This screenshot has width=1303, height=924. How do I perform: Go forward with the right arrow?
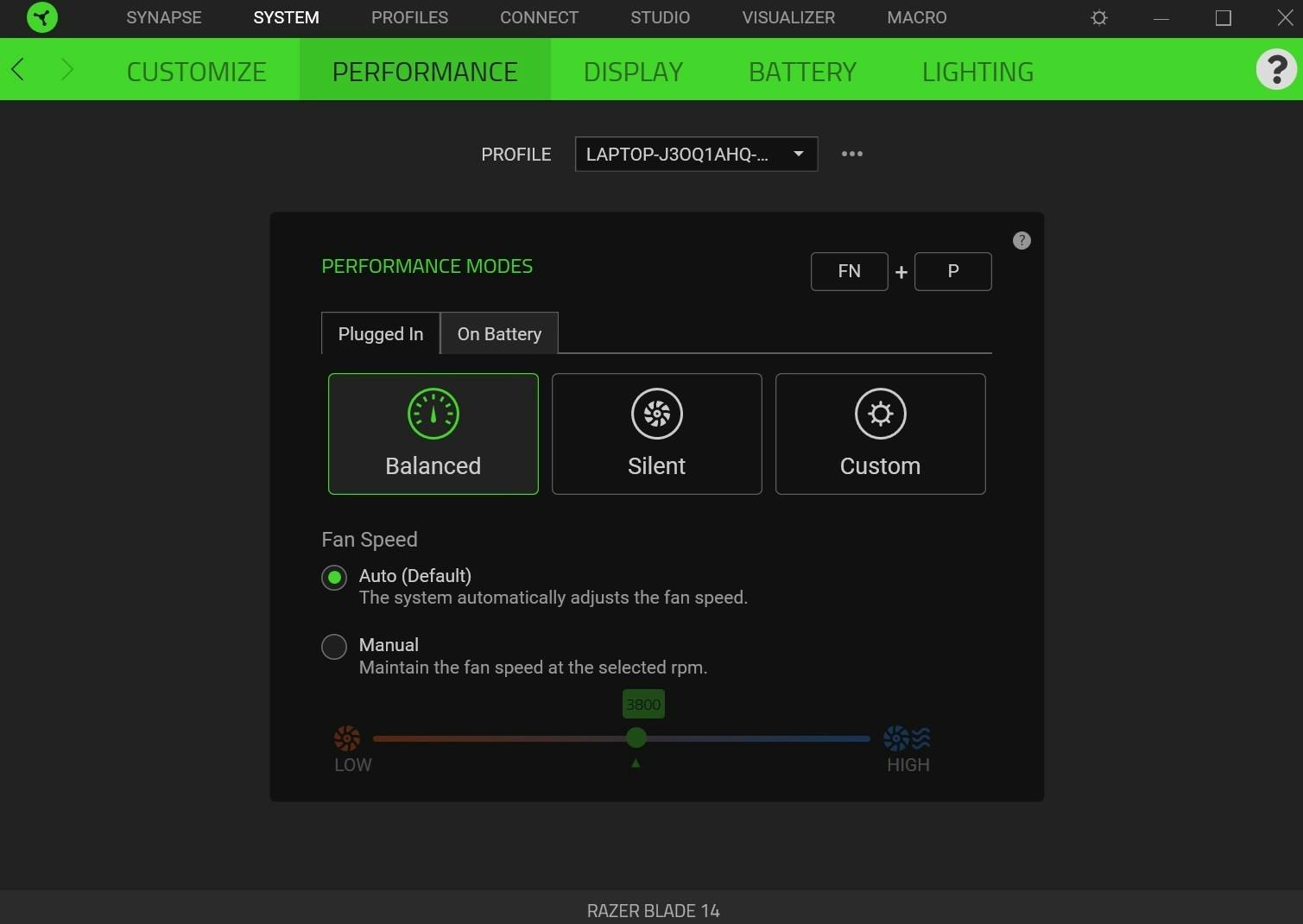66,69
